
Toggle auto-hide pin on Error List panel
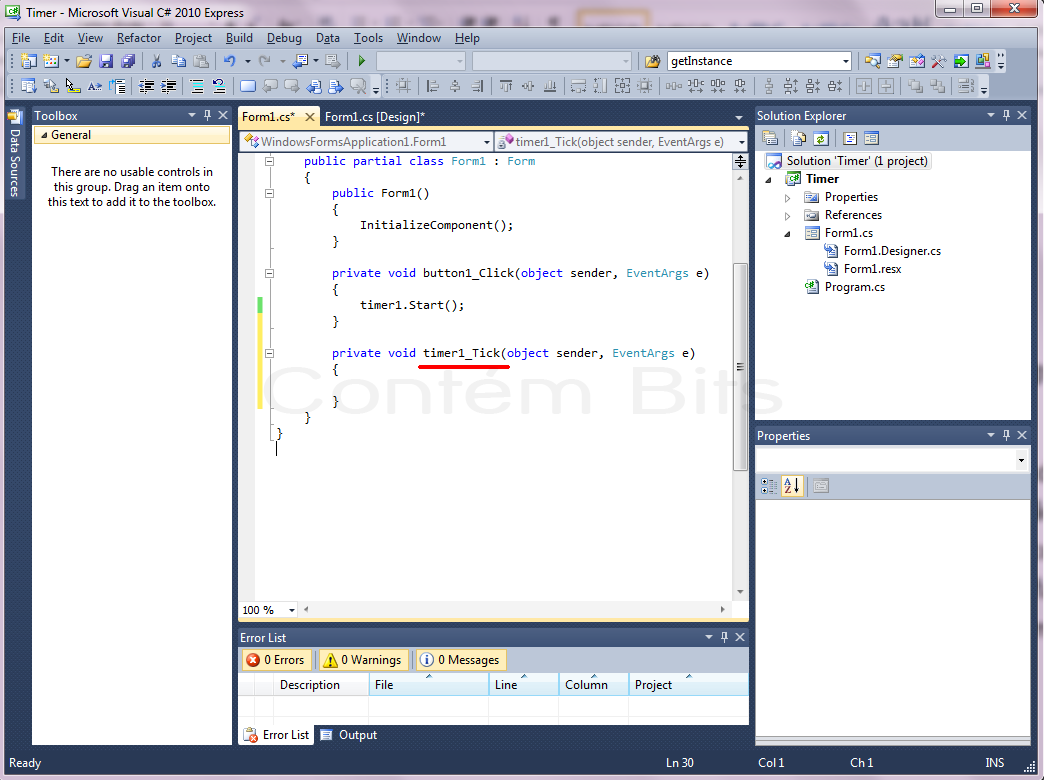point(724,637)
